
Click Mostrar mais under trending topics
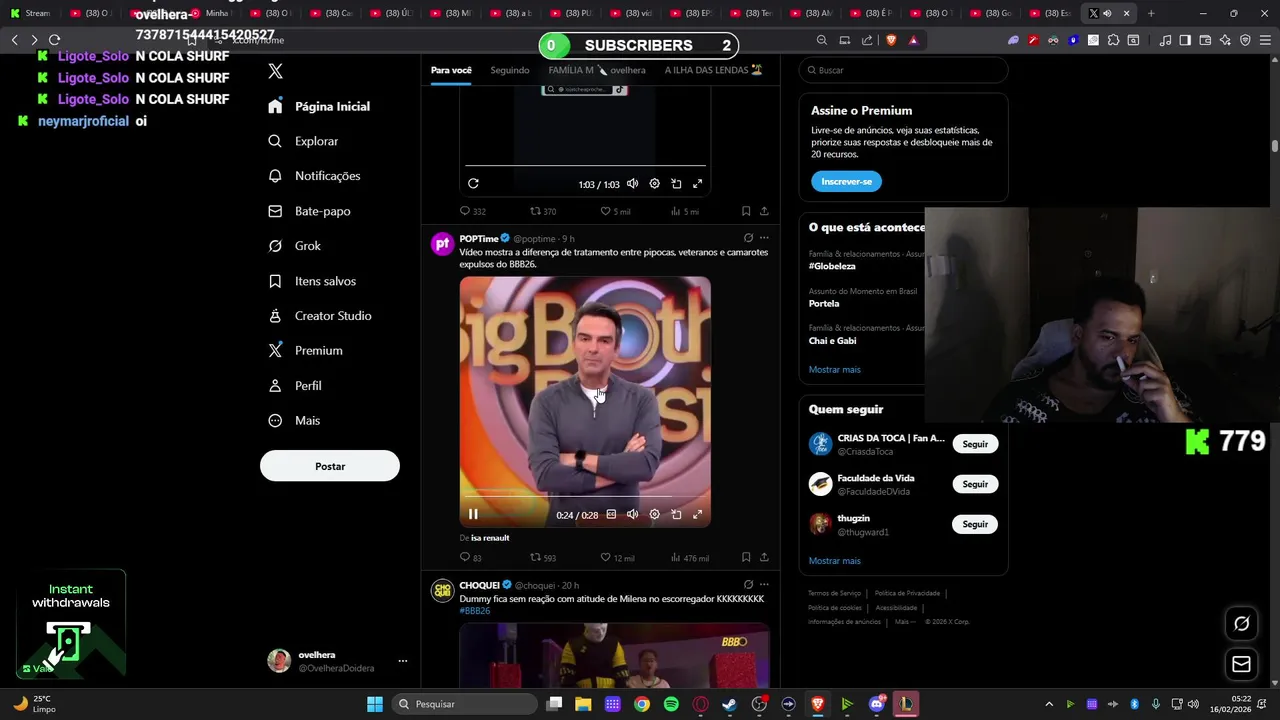[x=834, y=370]
